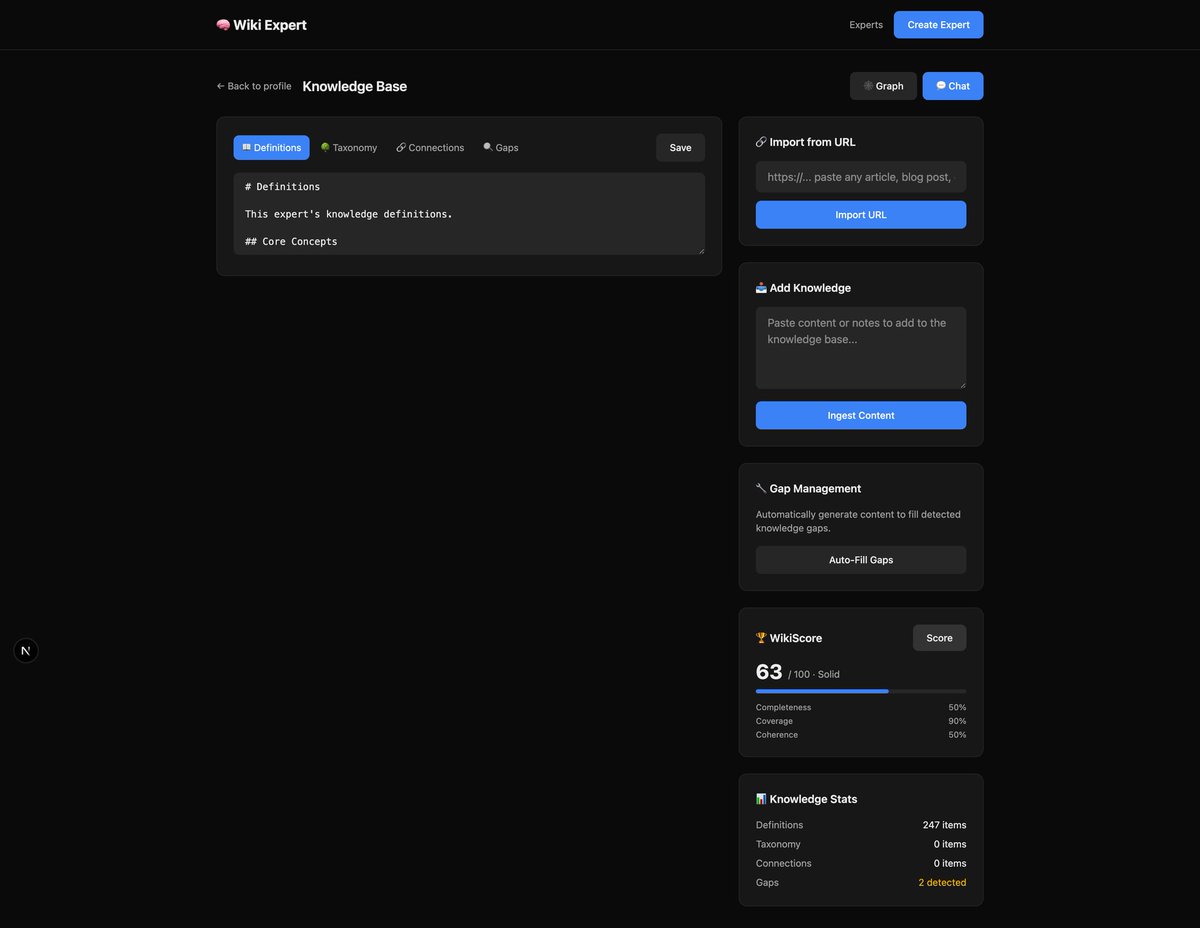Screen dimensions: 1200x928
Task: Click the '## Core Concepts' line in the editor
Action: point(291,241)
